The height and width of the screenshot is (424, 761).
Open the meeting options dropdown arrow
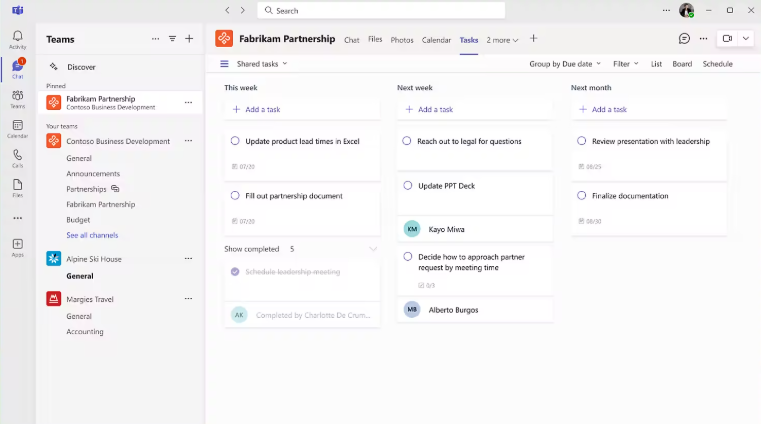tap(746, 38)
